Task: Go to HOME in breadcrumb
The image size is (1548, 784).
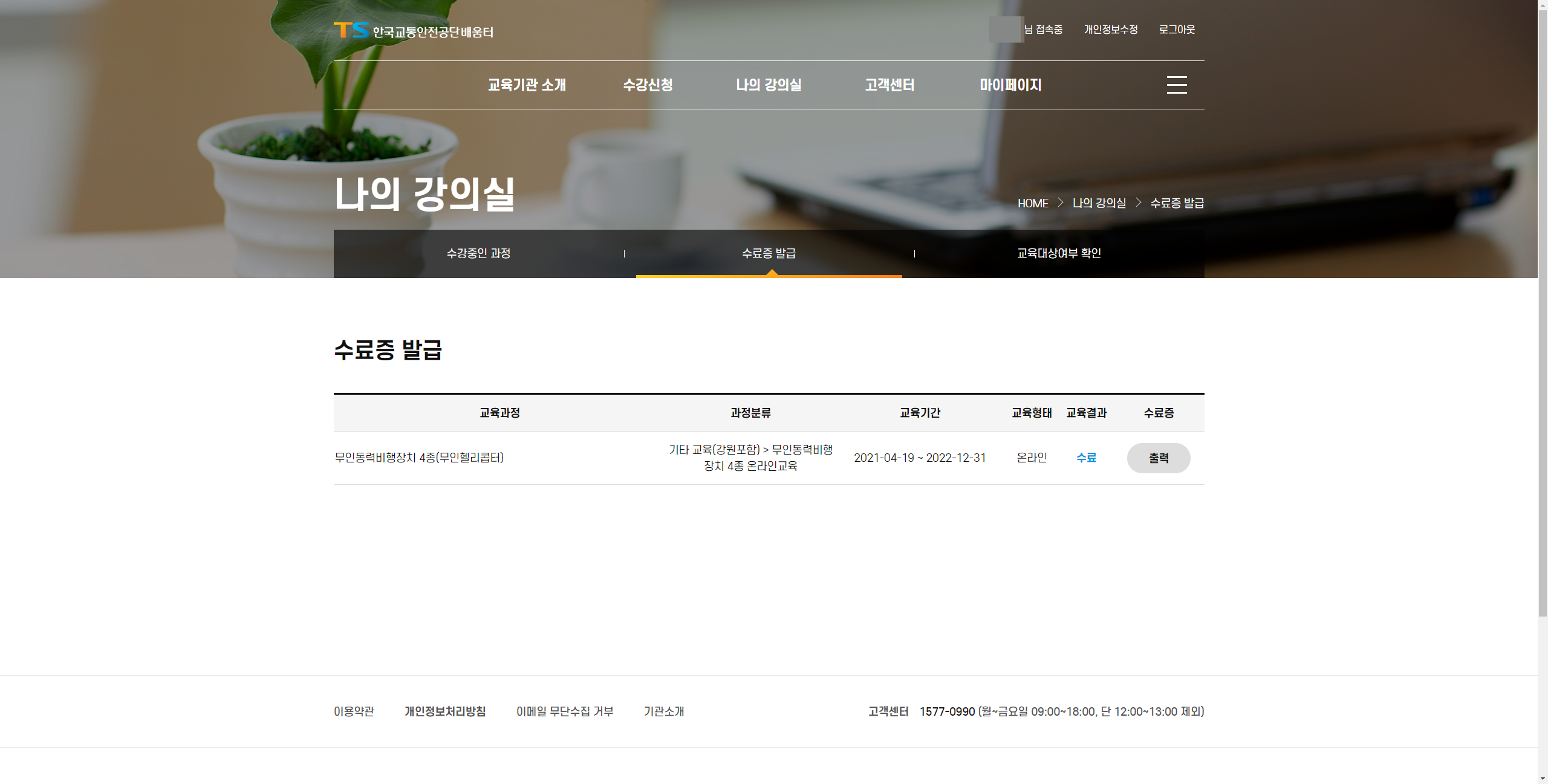Action: [1033, 203]
